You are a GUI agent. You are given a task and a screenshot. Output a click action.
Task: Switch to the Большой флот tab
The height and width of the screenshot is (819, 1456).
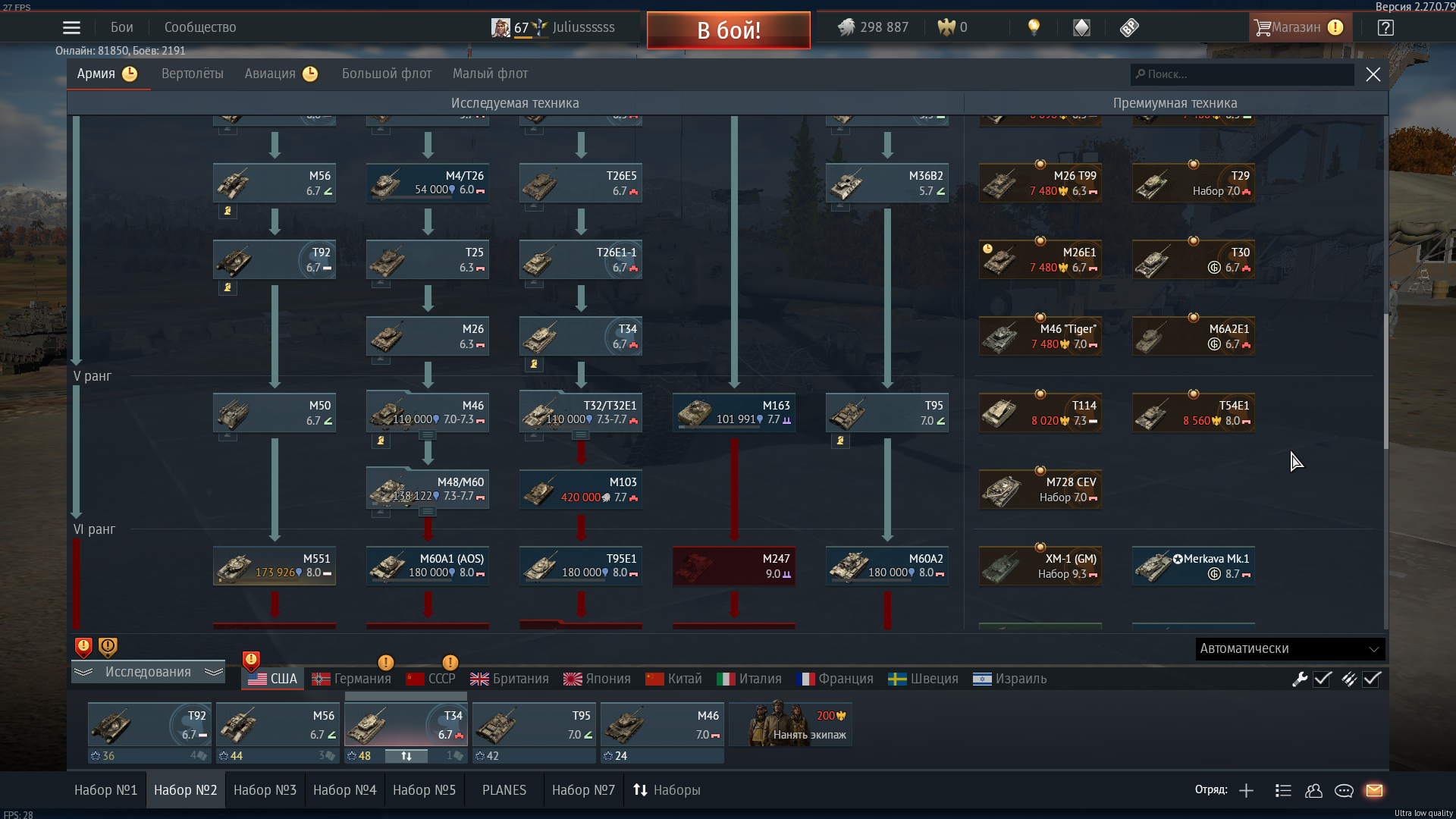387,74
